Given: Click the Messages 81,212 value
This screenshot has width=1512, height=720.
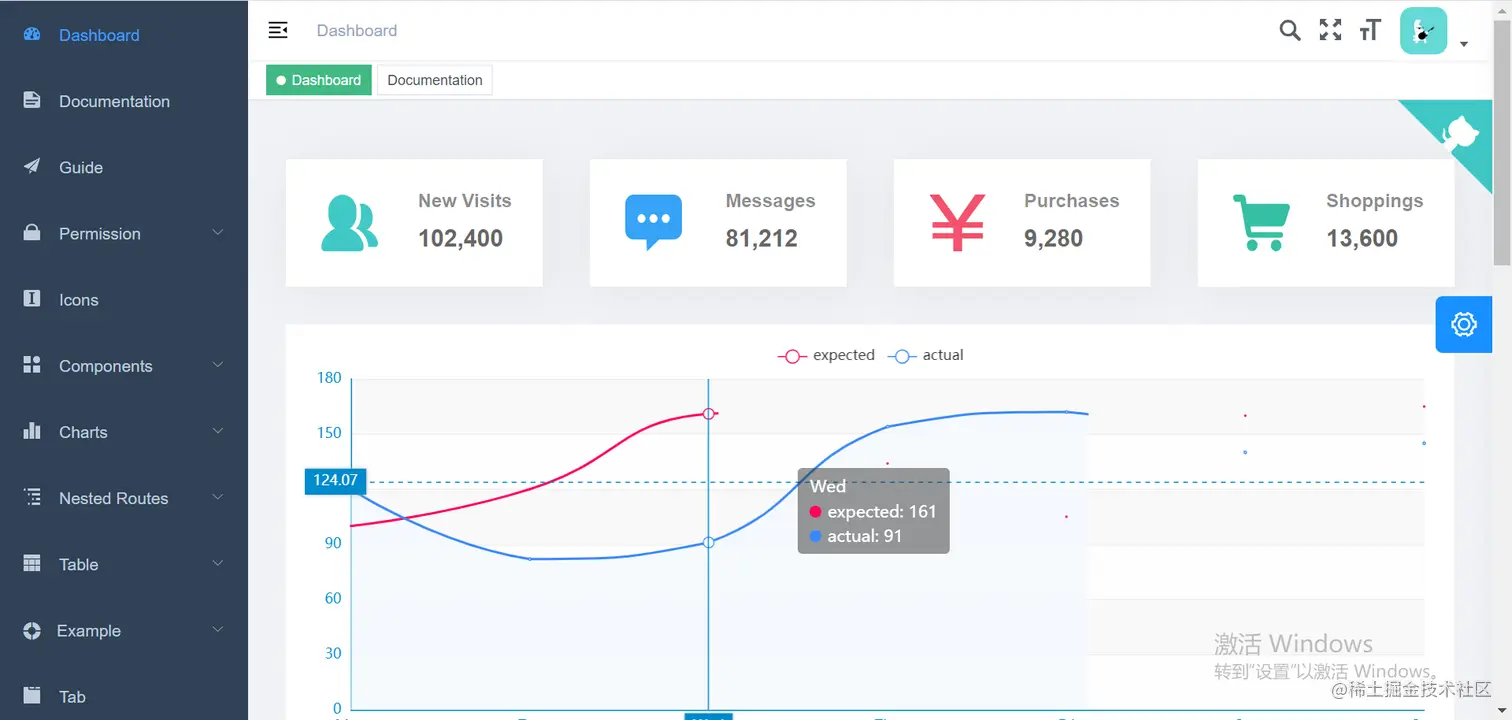Looking at the screenshot, I should [762, 238].
